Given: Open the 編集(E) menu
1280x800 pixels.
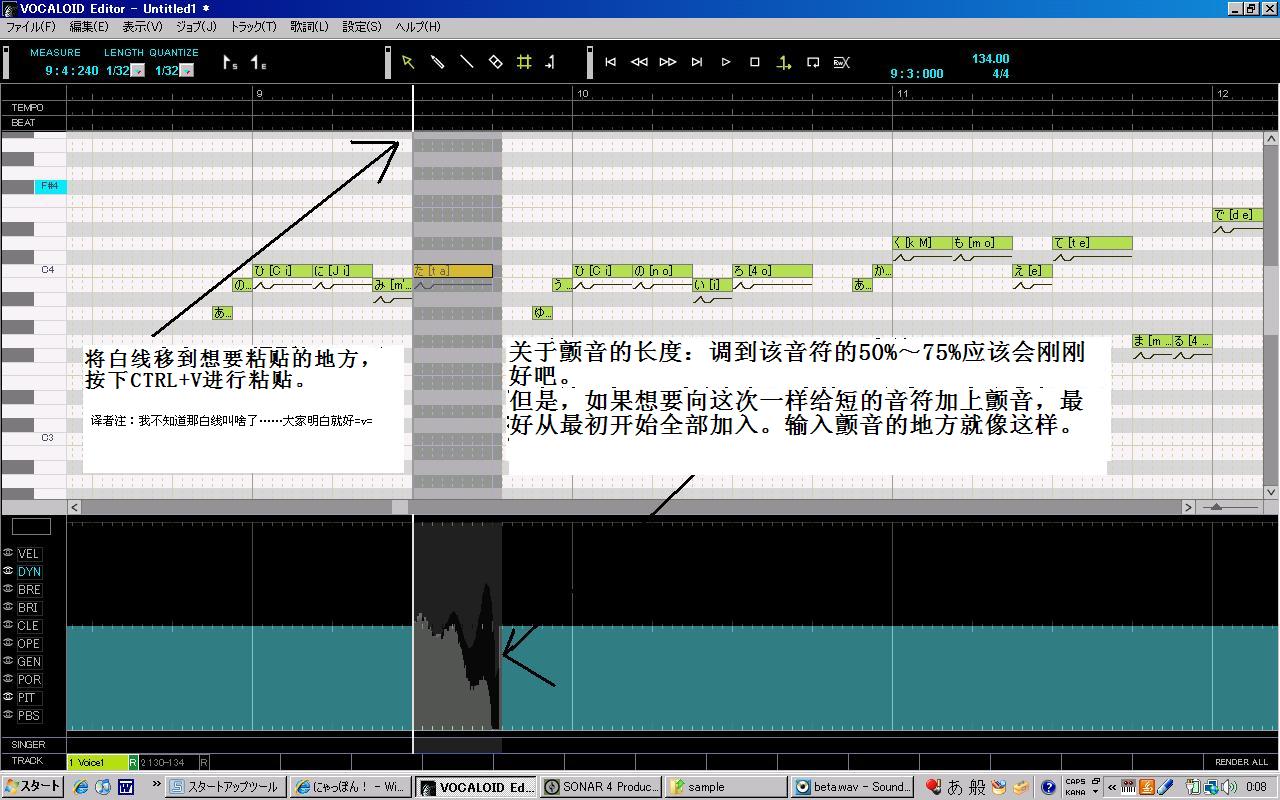Looking at the screenshot, I should 89,27.
